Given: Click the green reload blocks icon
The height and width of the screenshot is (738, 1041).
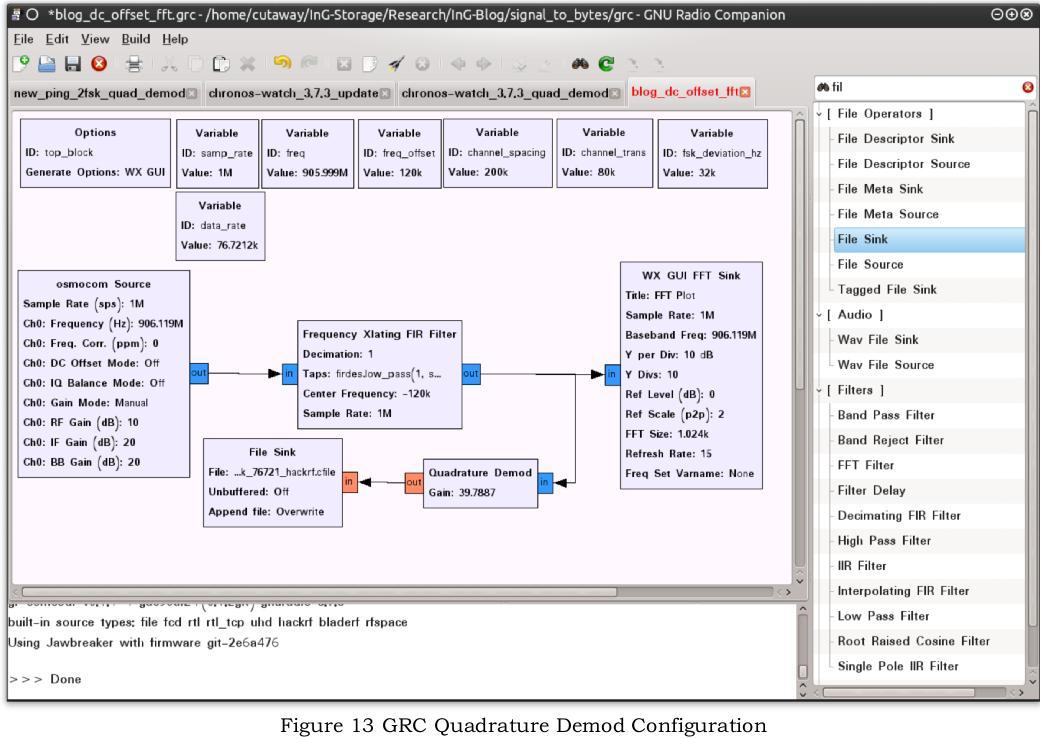Looking at the screenshot, I should pyautogui.click(x=606, y=64).
